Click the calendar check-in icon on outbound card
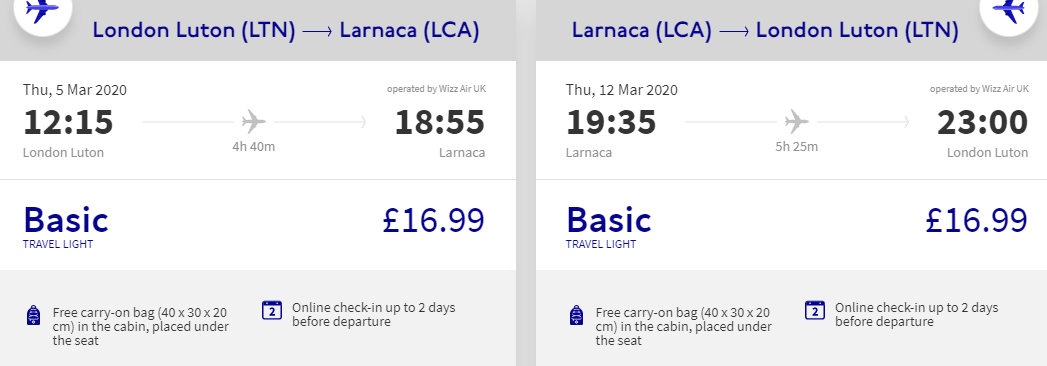Screen dimensions: 1047x366 272,311
